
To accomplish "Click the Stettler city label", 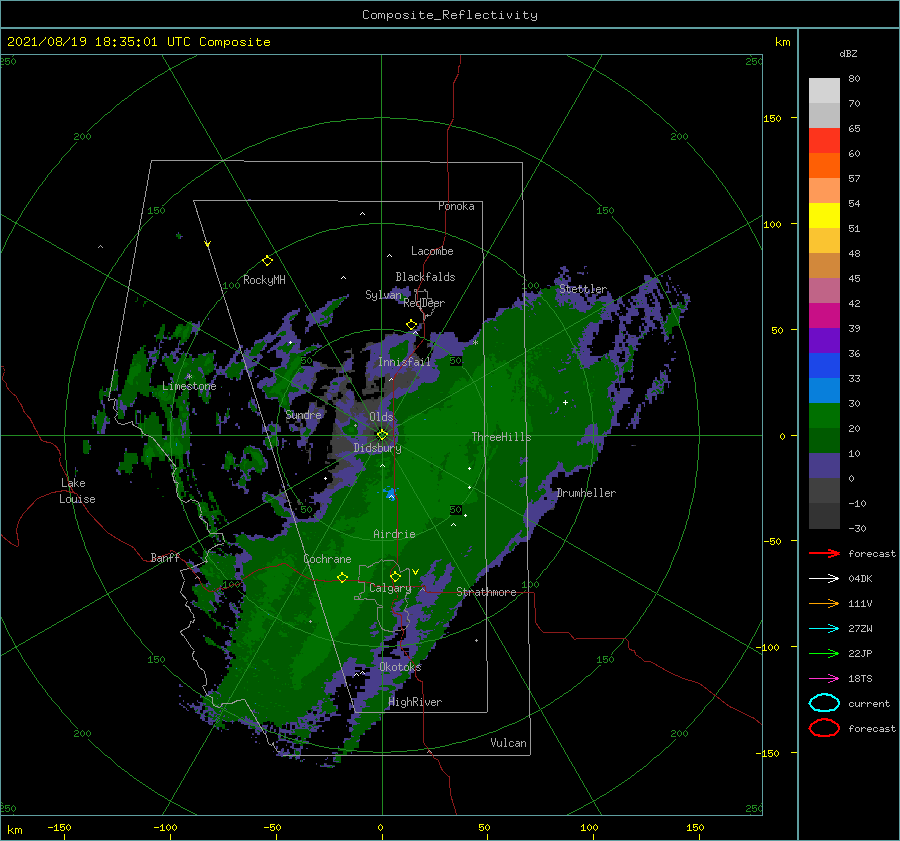I will click(583, 289).
